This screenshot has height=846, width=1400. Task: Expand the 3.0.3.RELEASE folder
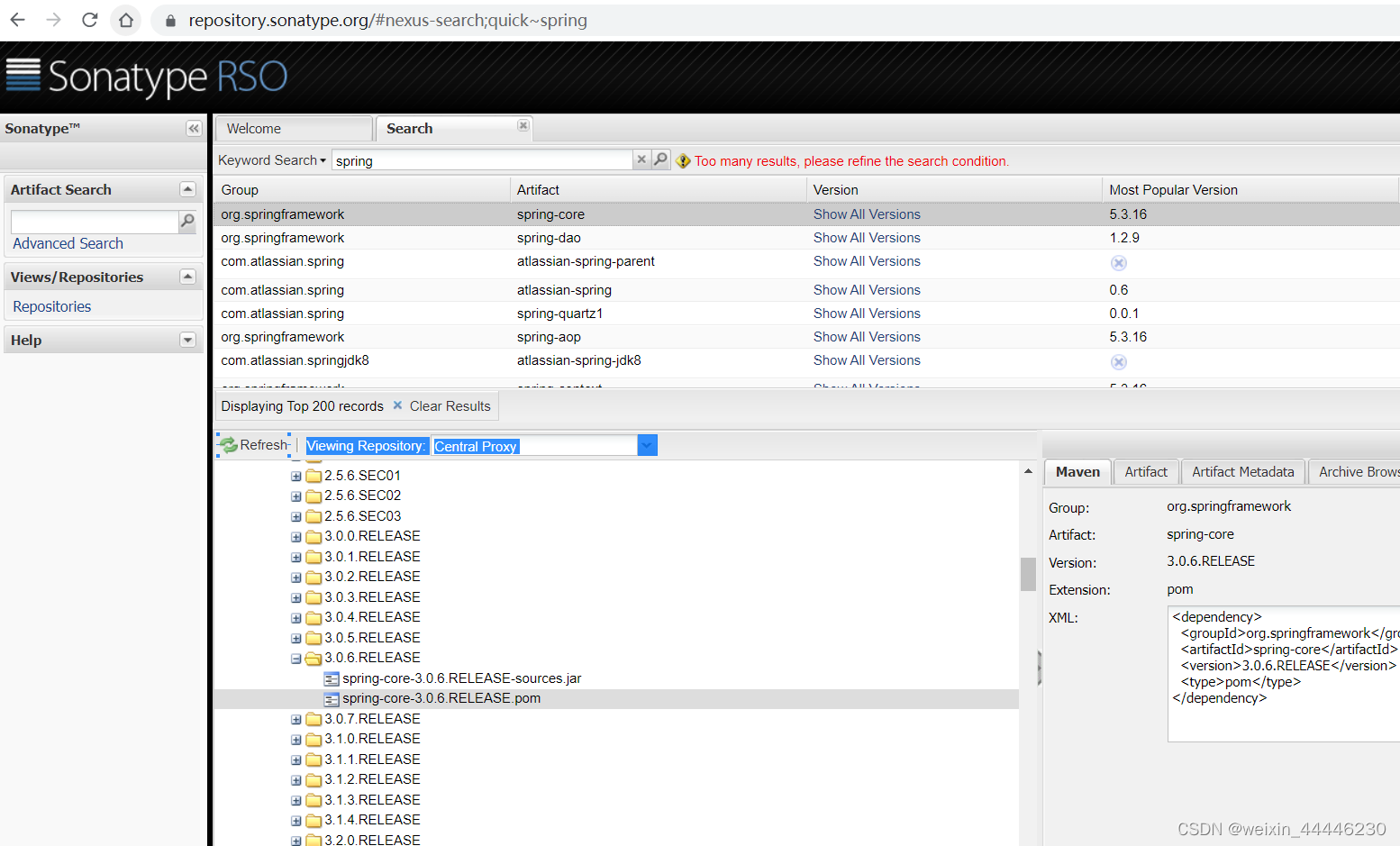pyautogui.click(x=295, y=597)
